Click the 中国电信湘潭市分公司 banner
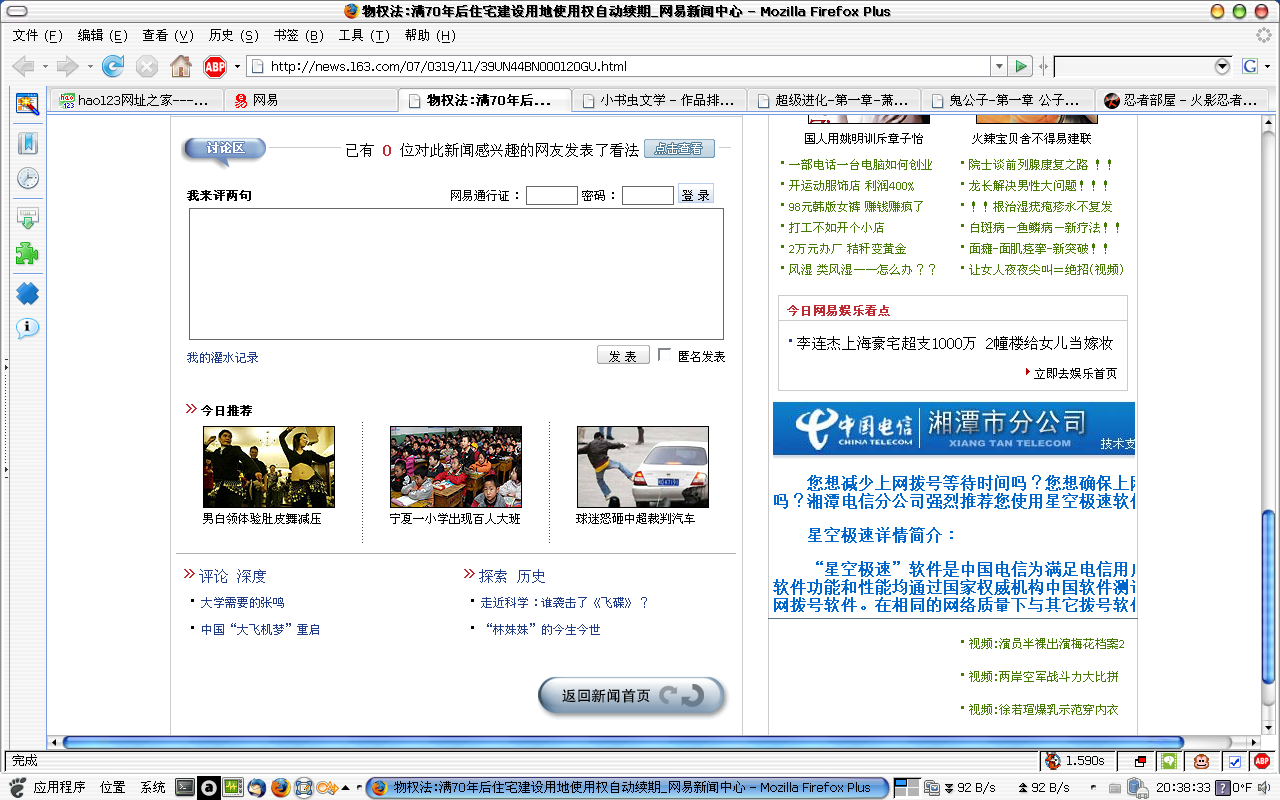 click(954, 429)
